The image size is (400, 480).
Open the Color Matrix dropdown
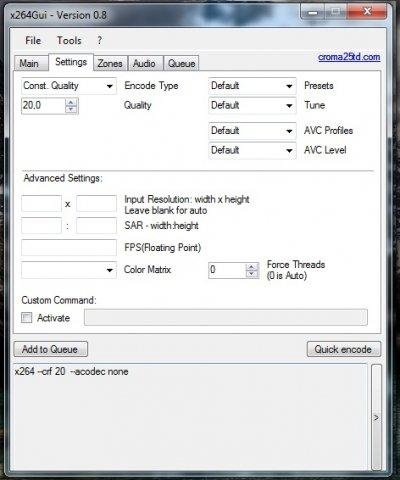(x=69, y=270)
